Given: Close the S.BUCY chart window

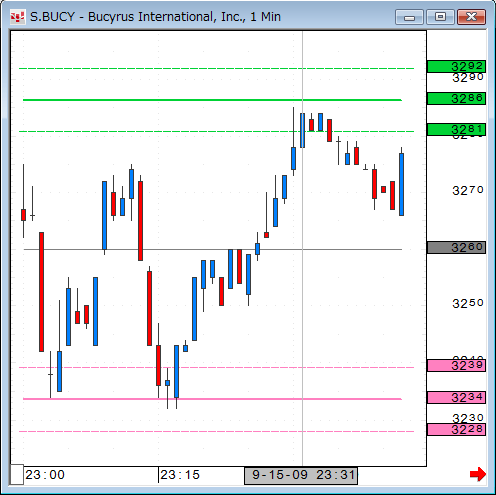Looking at the screenshot, I should click(471, 17).
